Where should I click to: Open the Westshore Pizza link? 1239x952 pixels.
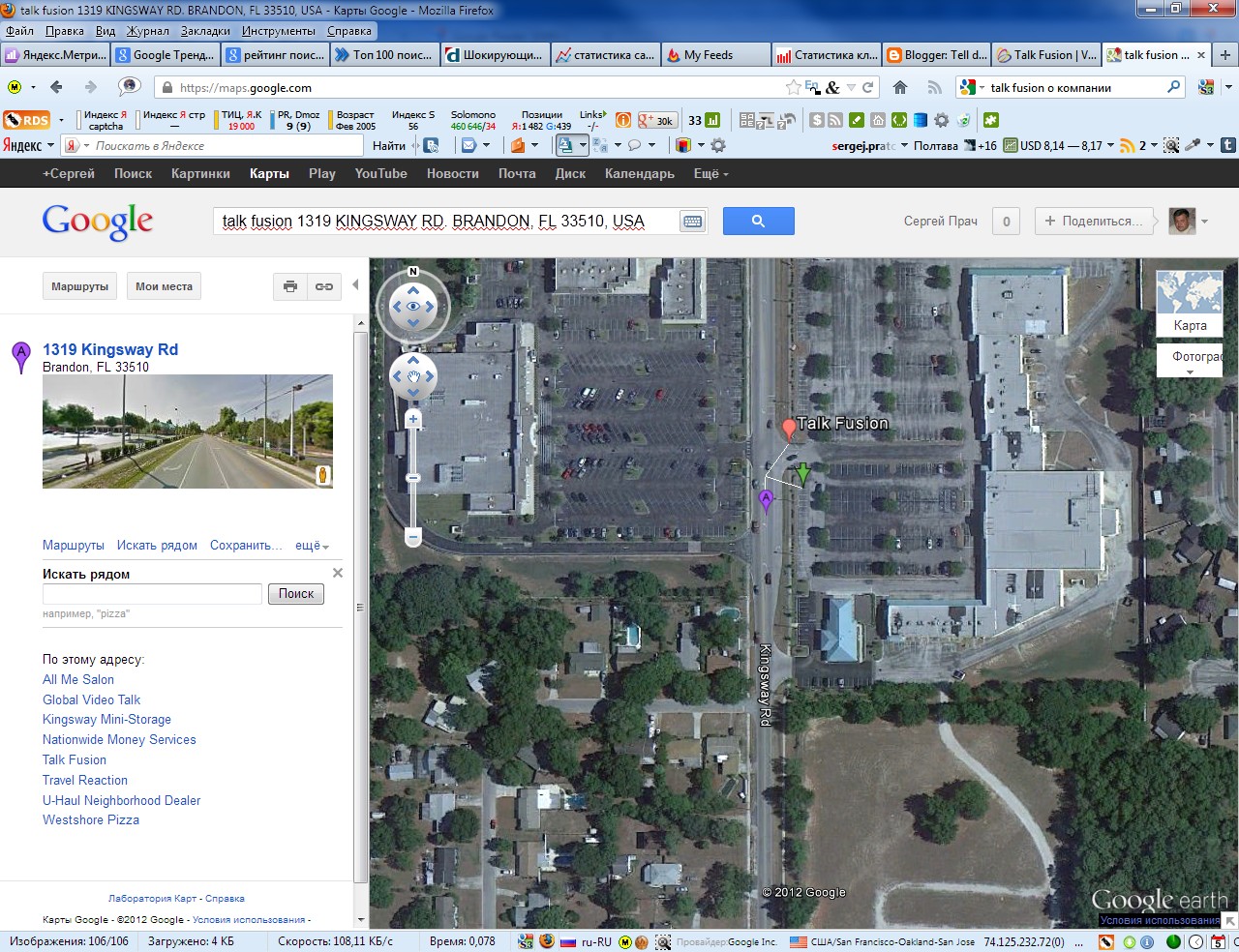point(91,819)
